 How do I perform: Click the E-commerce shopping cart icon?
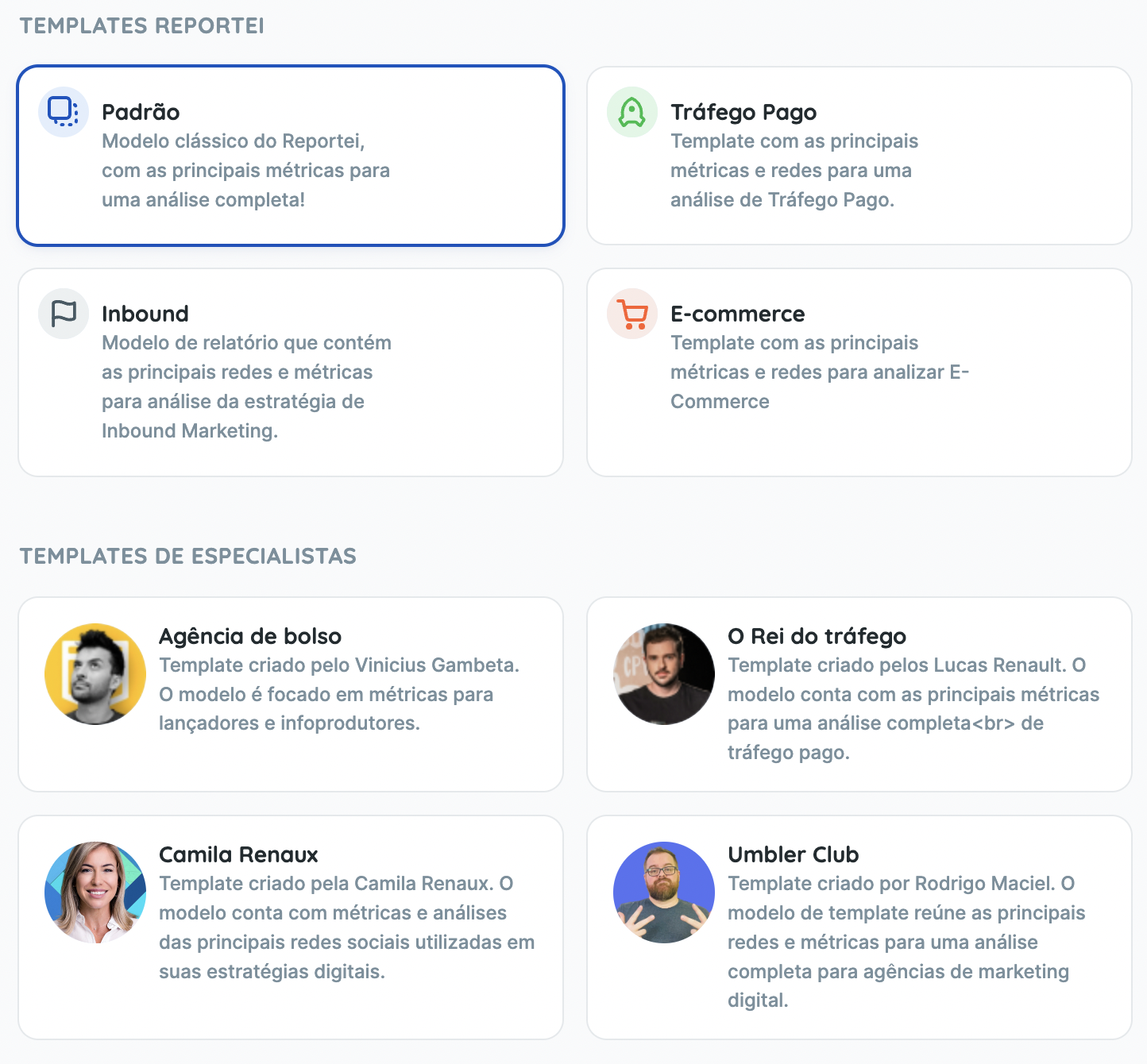pyautogui.click(x=632, y=314)
